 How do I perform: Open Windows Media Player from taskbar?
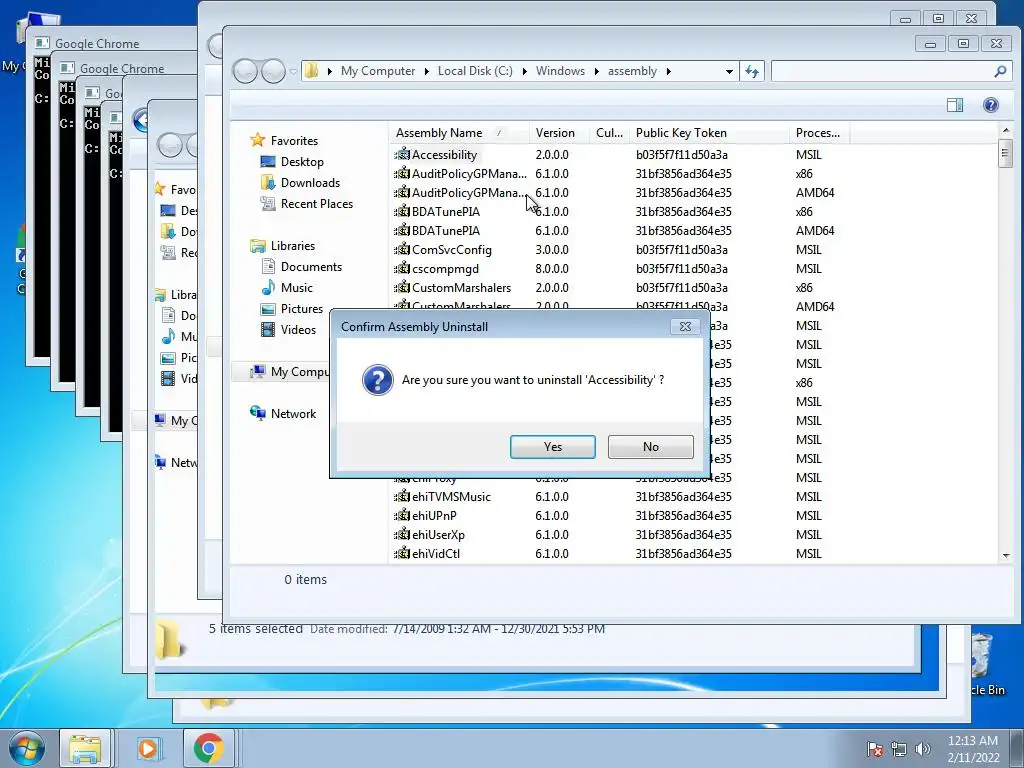pos(148,748)
